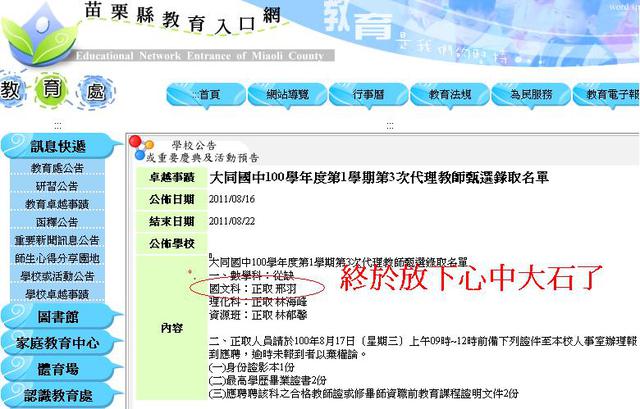This screenshot has width=640, height=409.
Task: Expand the 圖書館 sidebar section
Action: click(x=58, y=317)
